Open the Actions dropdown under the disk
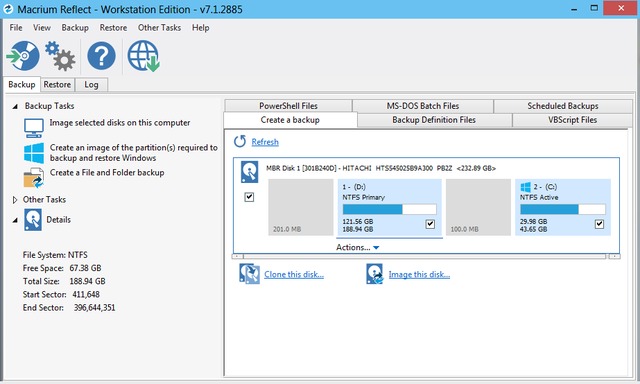This screenshot has height=384, width=640. click(x=358, y=247)
